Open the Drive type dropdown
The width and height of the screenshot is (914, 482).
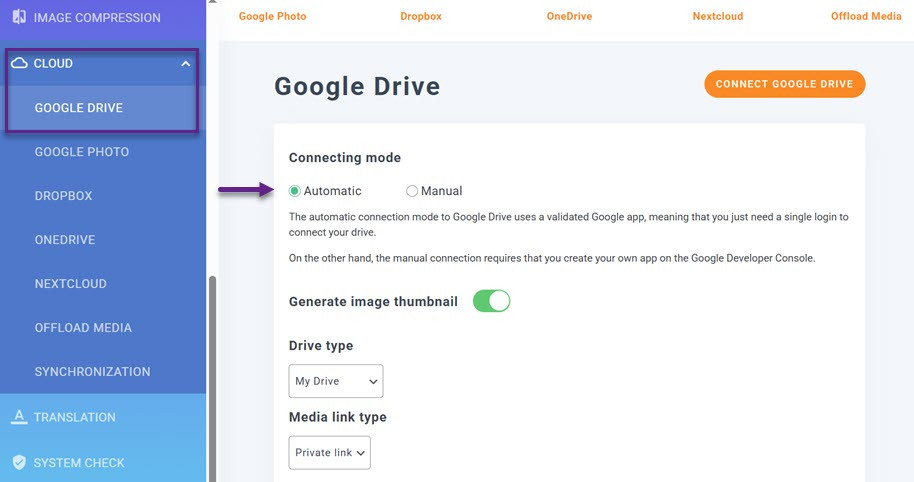(x=336, y=381)
